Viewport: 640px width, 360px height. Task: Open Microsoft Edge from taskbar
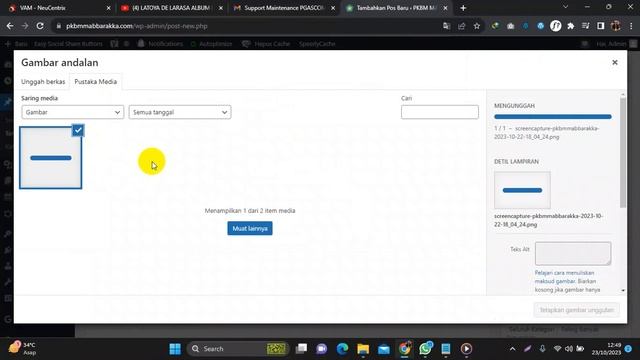[x=342, y=349]
